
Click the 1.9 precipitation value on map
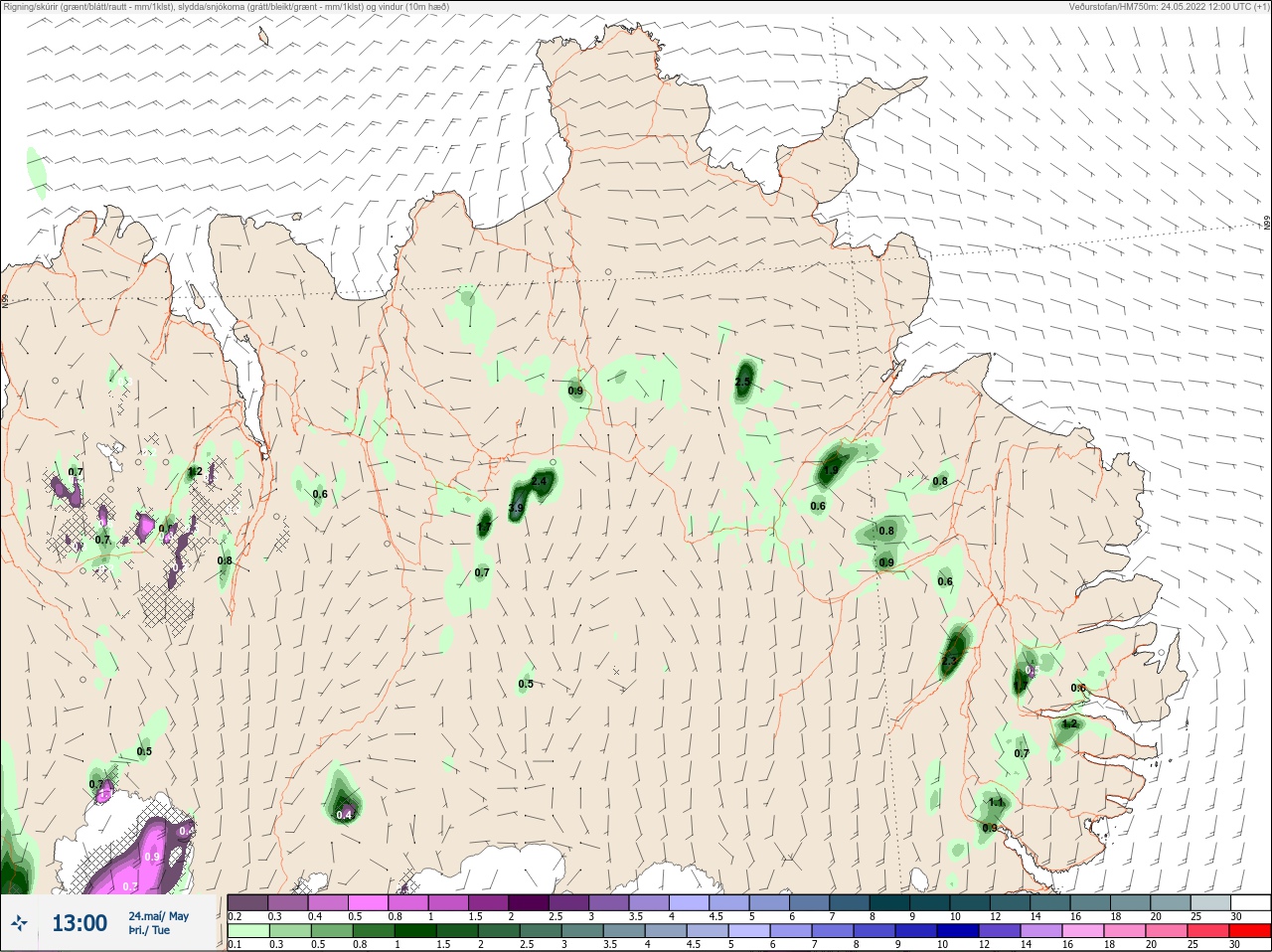[831, 470]
